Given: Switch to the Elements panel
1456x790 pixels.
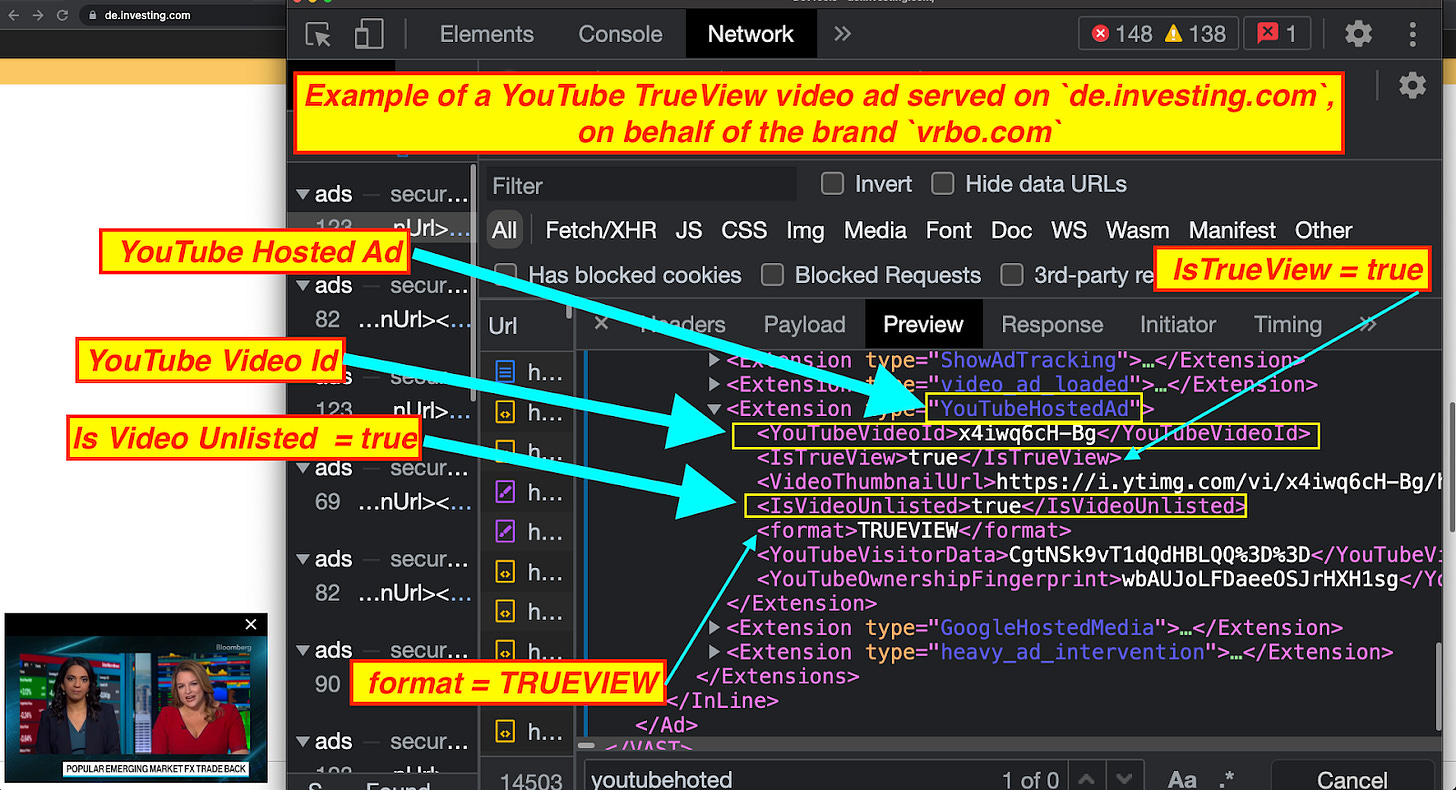Looking at the screenshot, I should [485, 34].
